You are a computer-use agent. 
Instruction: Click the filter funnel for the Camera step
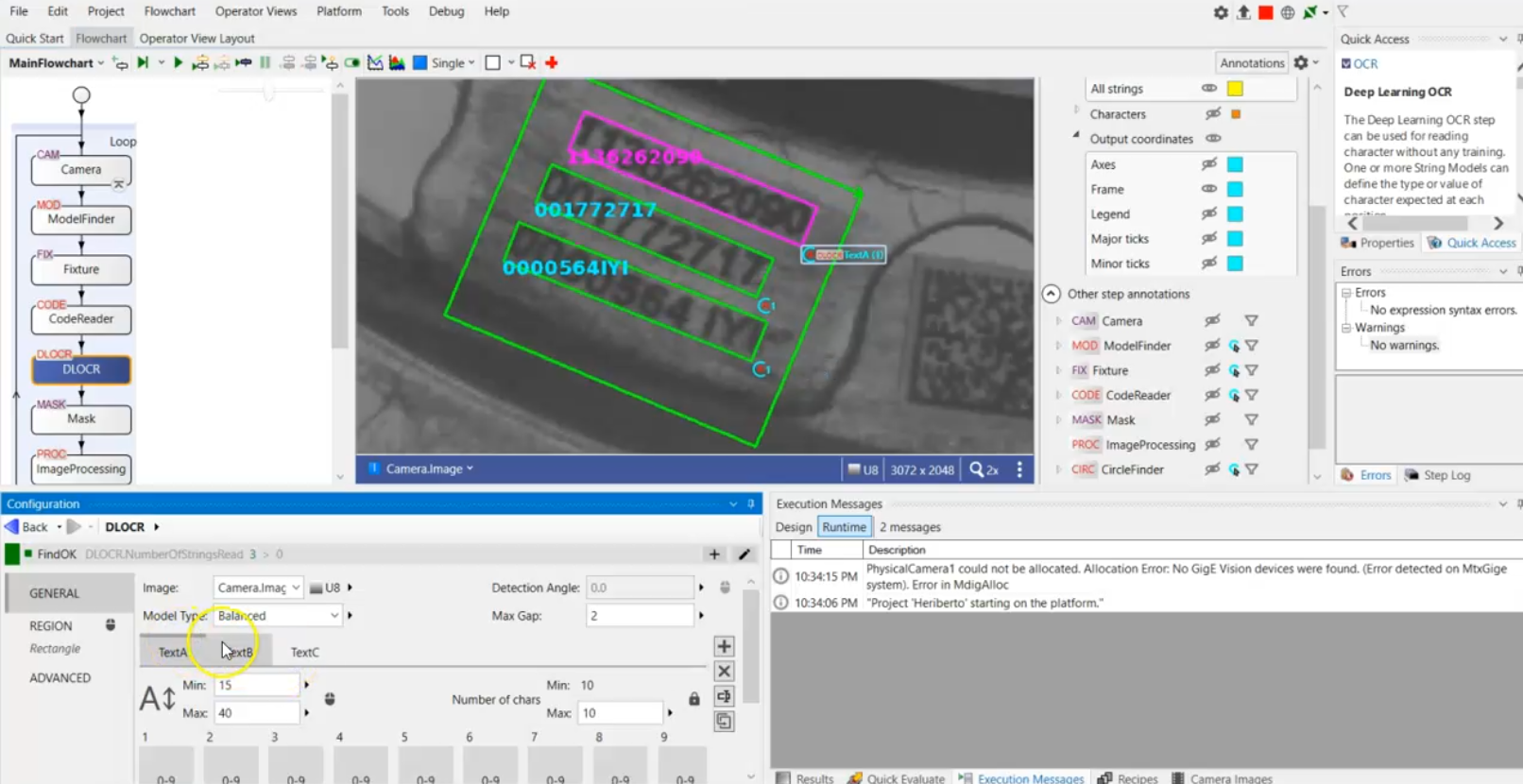[1251, 321]
